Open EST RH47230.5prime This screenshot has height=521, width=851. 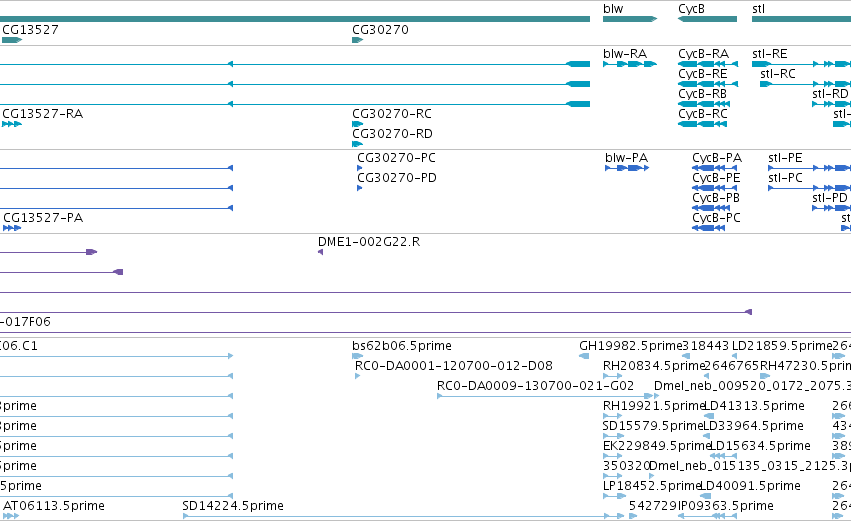805,366
